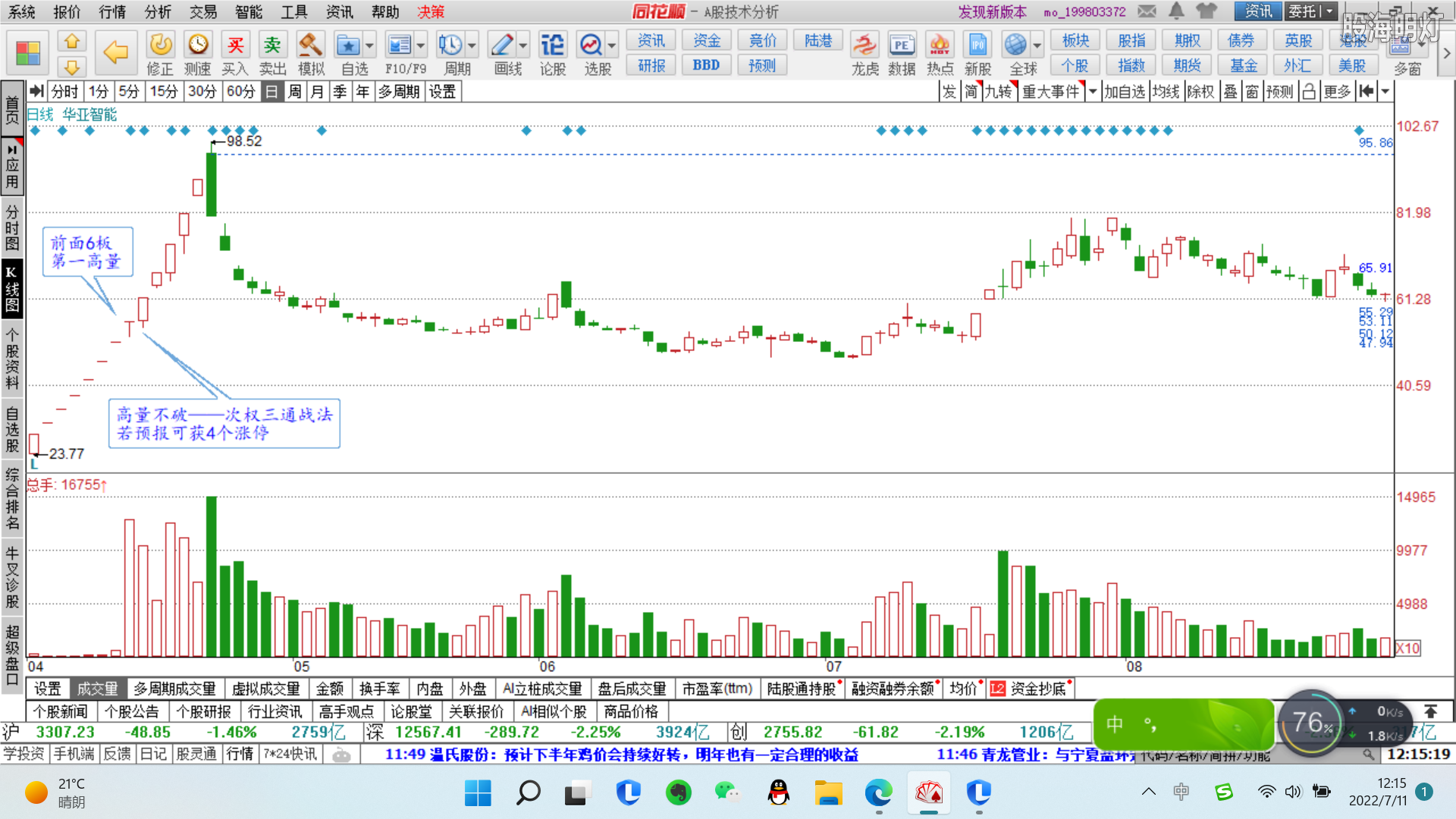Open the 全球 global markets icon
The width and height of the screenshot is (1456, 819).
tap(1015, 45)
